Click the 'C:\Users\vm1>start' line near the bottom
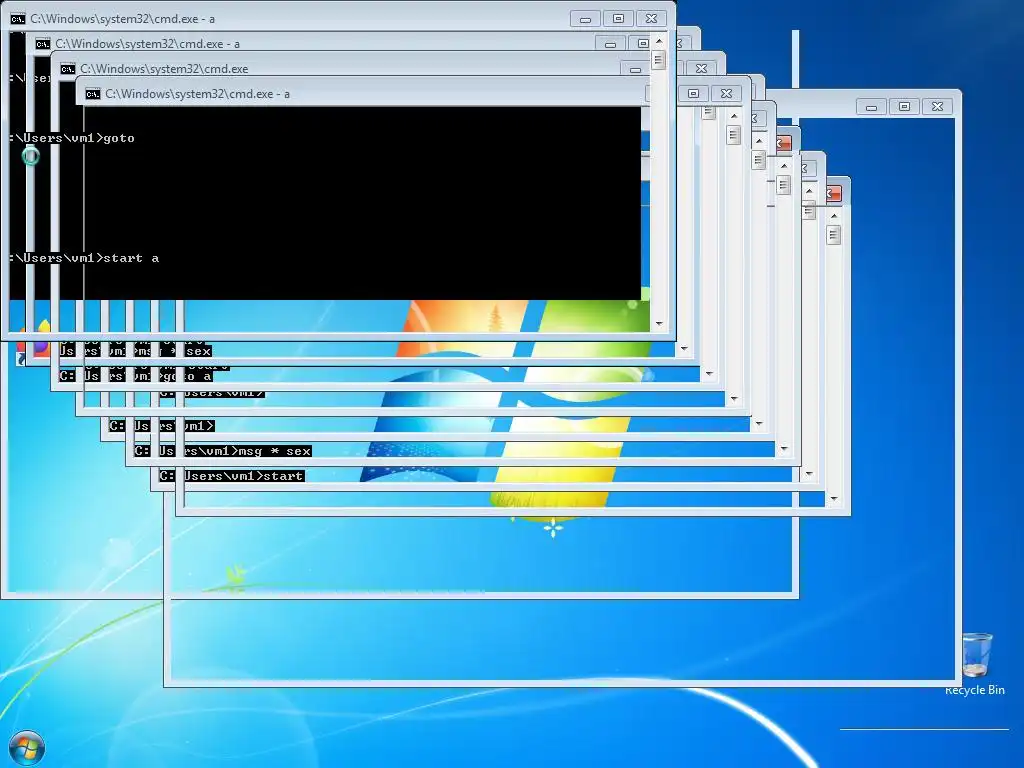Screen dimensions: 1024x768 tap(232, 476)
